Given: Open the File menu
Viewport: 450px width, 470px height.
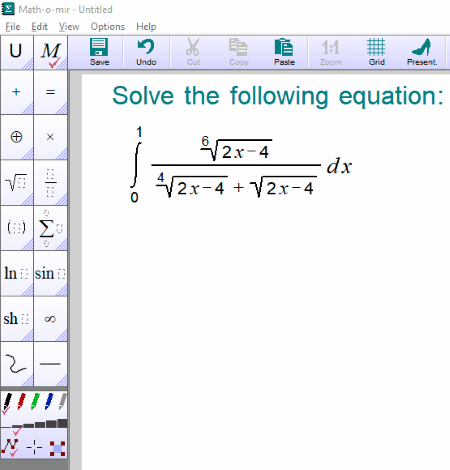Looking at the screenshot, I should 13,27.
